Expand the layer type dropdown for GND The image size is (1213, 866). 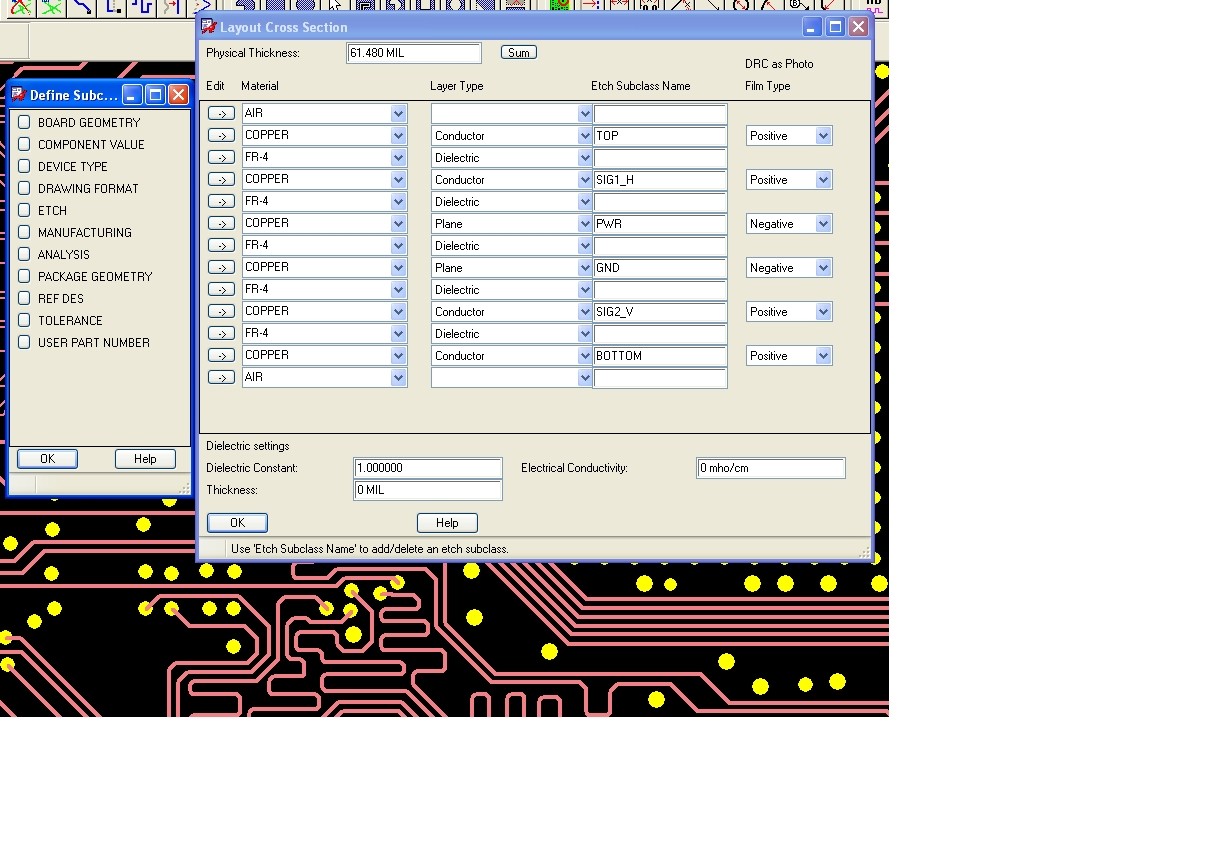585,268
